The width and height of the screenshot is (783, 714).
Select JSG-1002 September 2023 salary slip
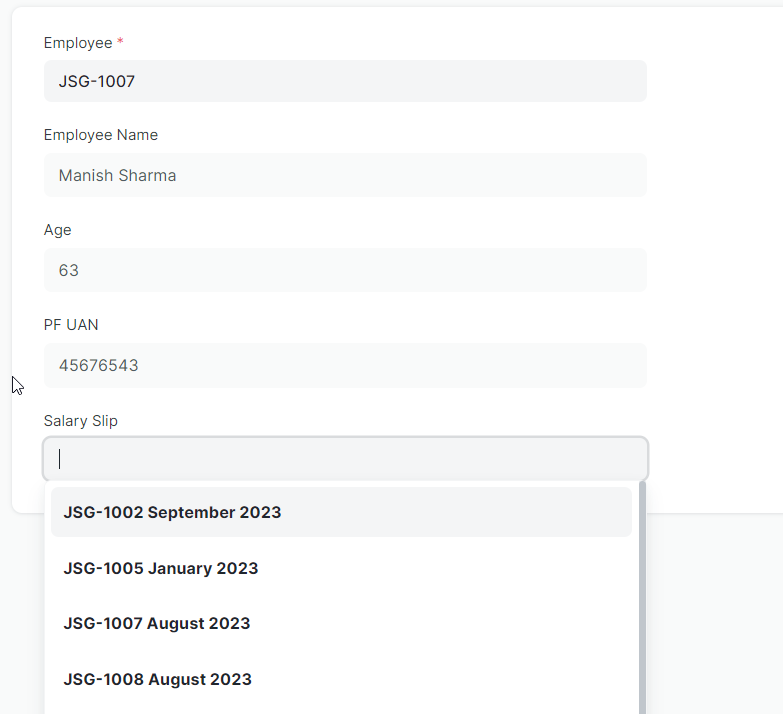(341, 512)
